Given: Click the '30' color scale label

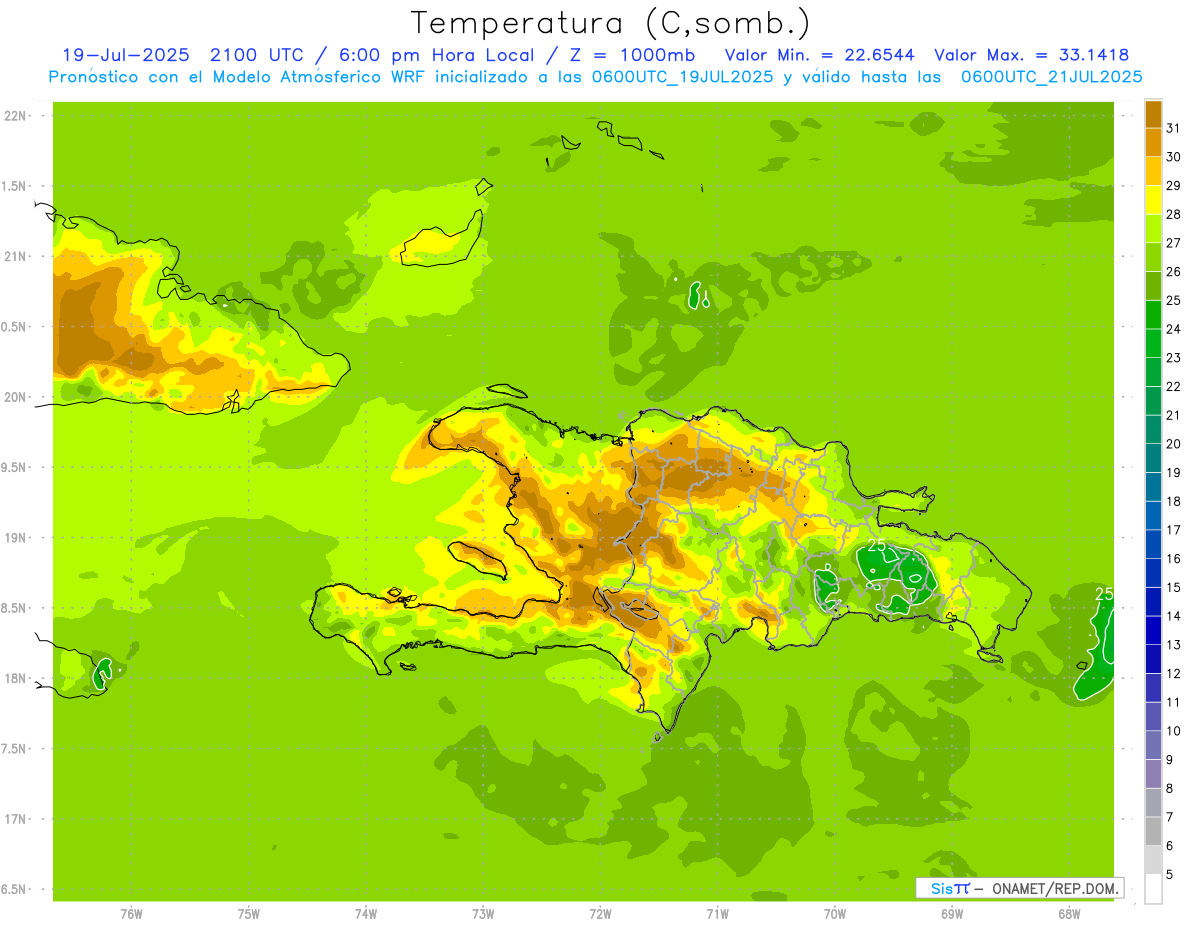Looking at the screenshot, I should [1174, 156].
